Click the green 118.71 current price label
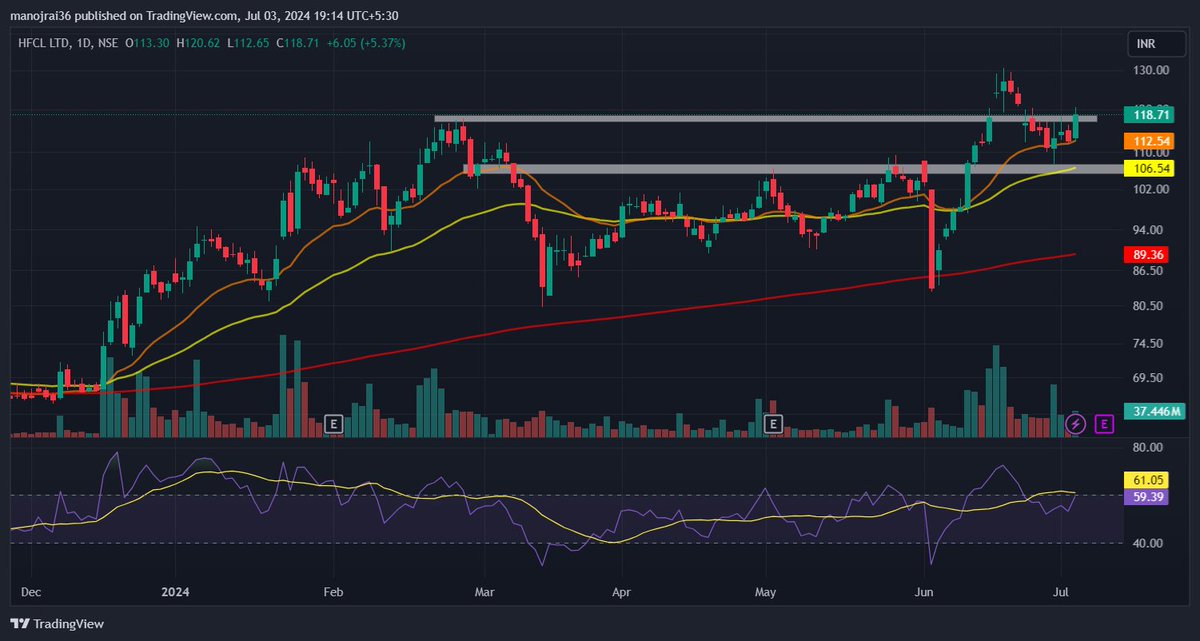1200x641 pixels. click(1148, 115)
